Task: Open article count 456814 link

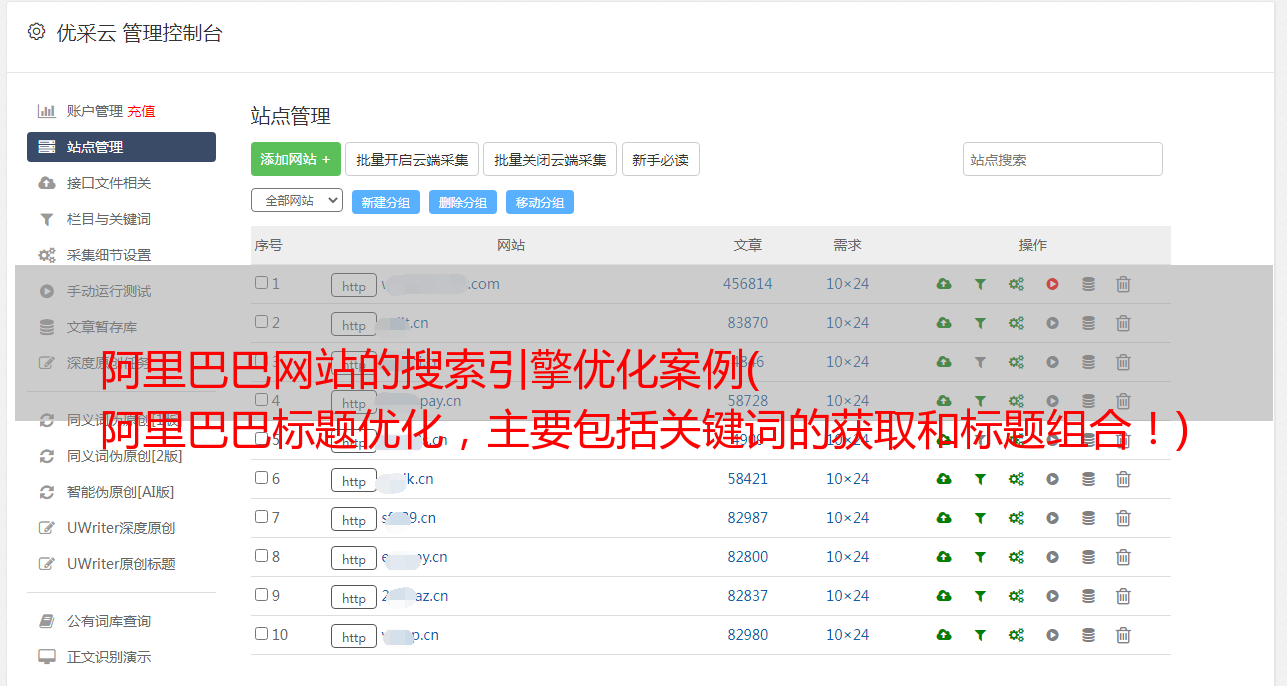Action: 748,284
